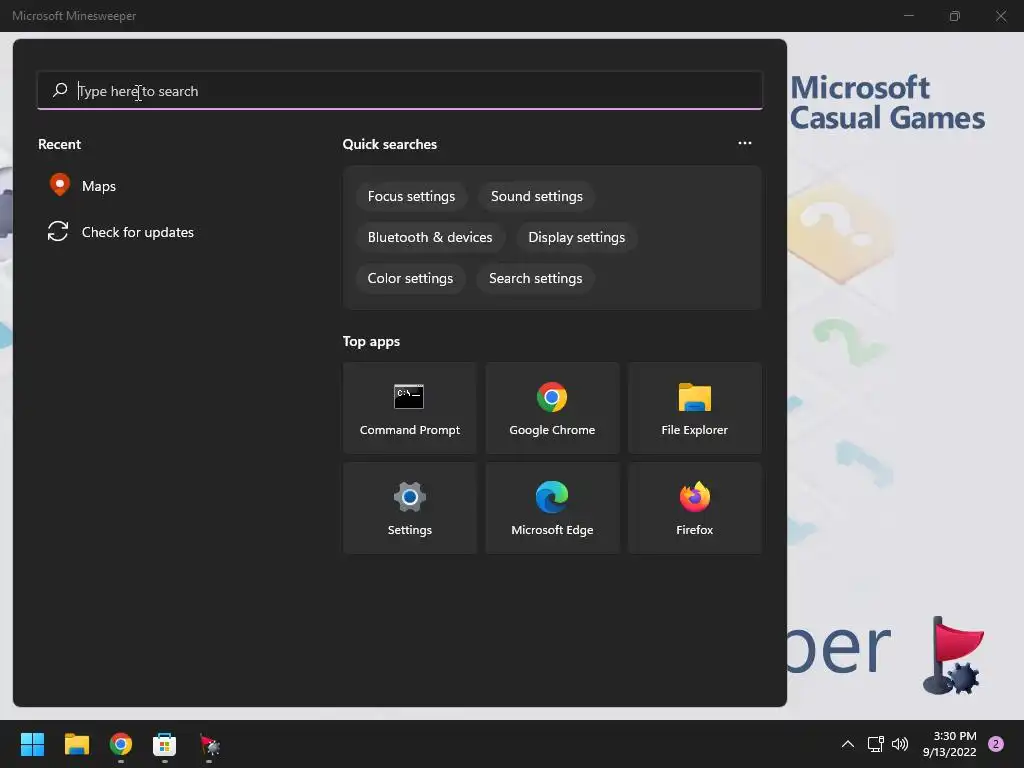Screen dimensions: 1024x768
Task: Open Microsoft Store from the taskbar
Action: coord(165,744)
